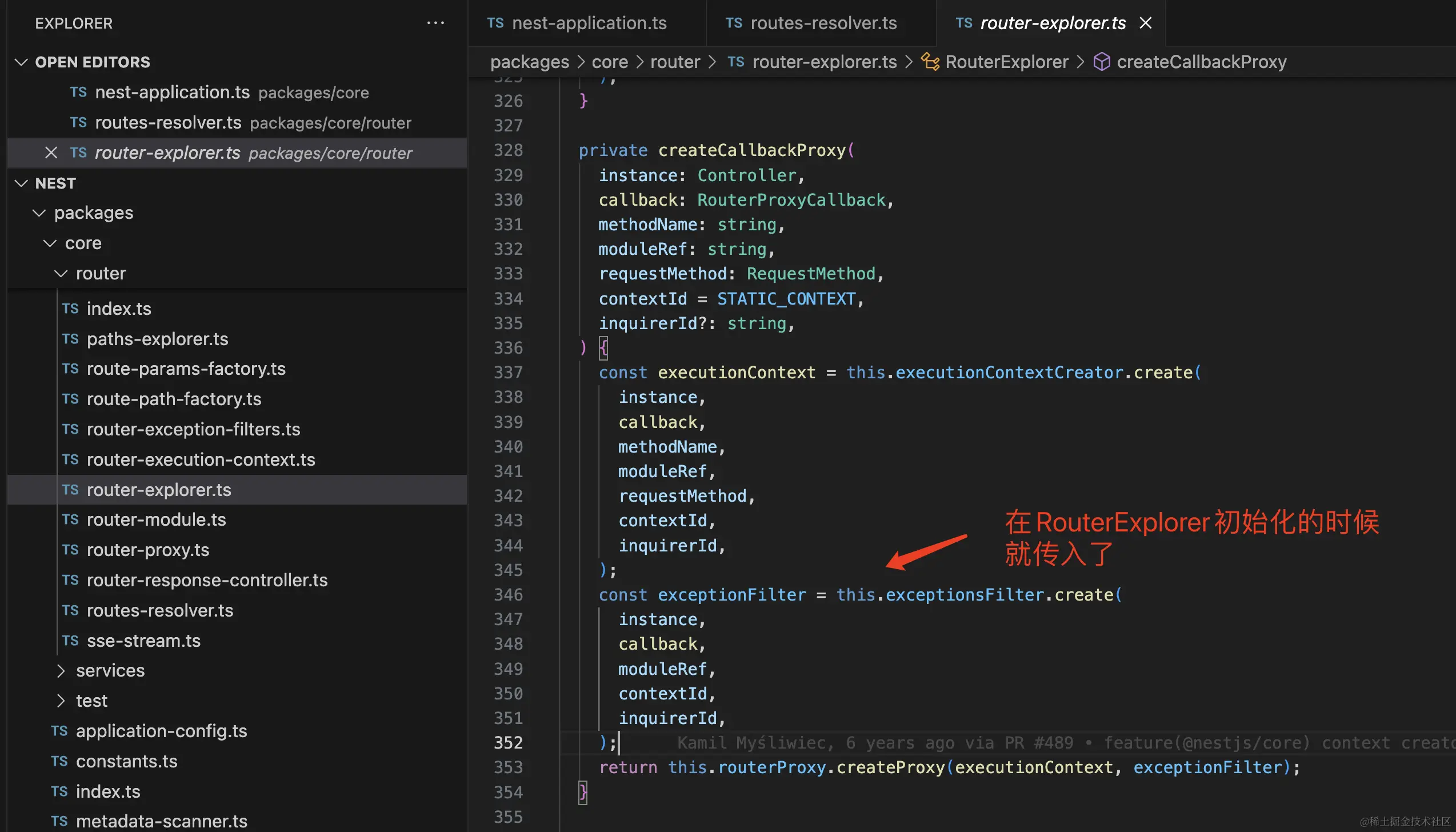Open router-proxy.ts file
The height and width of the screenshot is (832, 1456).
tap(237, 550)
